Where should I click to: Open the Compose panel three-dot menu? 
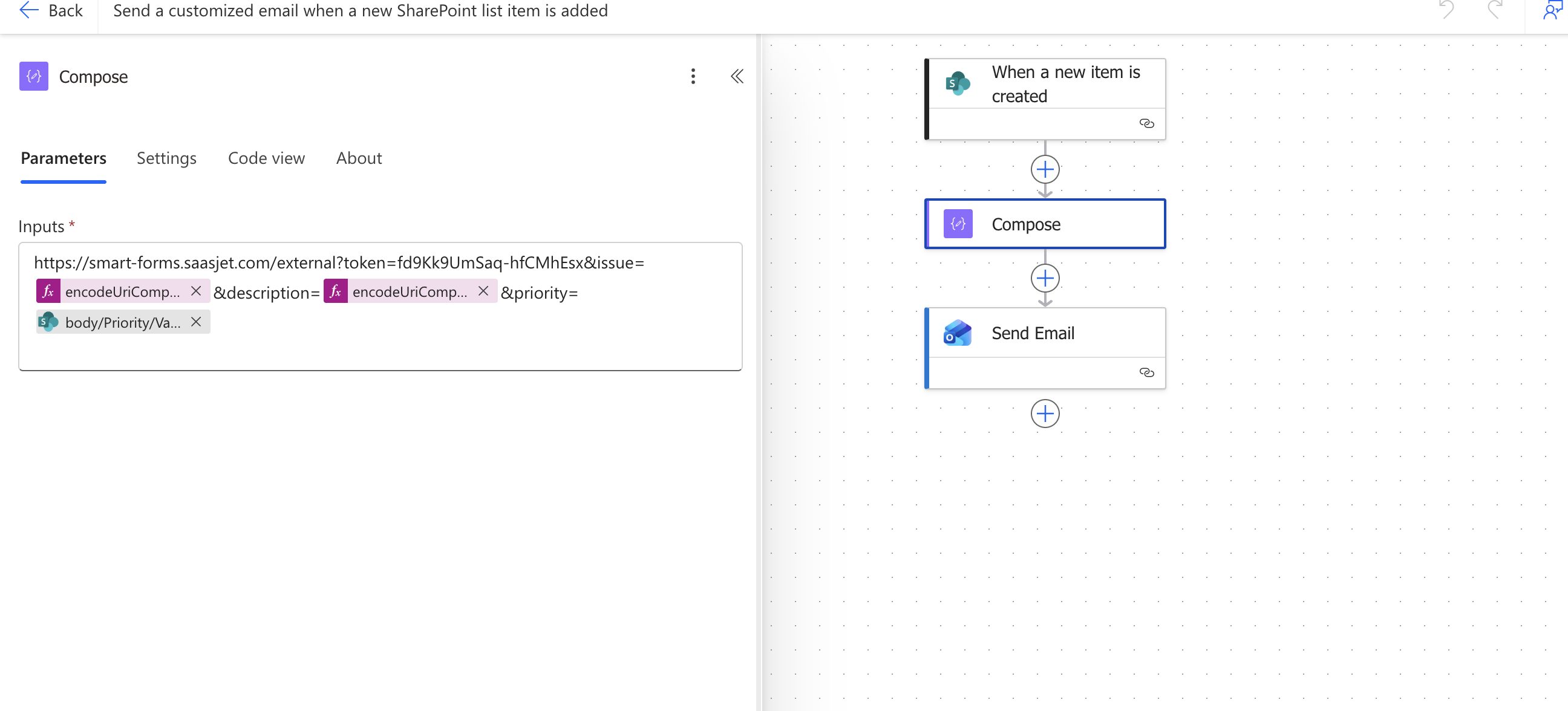point(693,76)
